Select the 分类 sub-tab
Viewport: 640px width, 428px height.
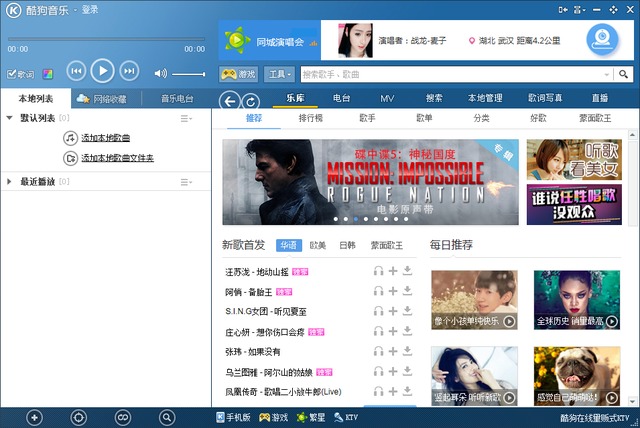[481, 118]
